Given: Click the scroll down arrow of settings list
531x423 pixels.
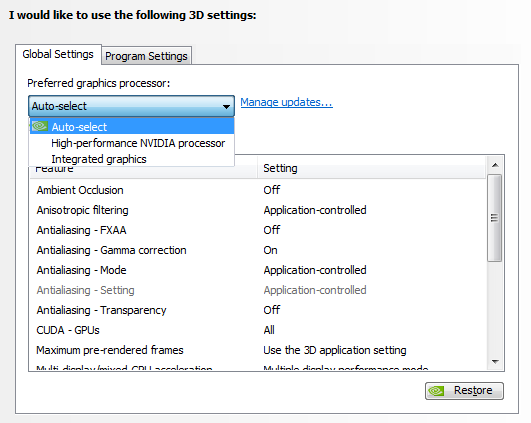Looking at the screenshot, I should [495, 362].
